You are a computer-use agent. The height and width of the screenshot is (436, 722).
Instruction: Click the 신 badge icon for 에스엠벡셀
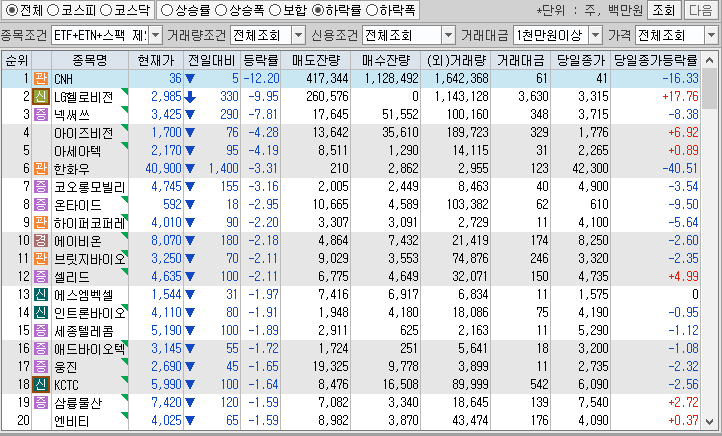pos(41,294)
